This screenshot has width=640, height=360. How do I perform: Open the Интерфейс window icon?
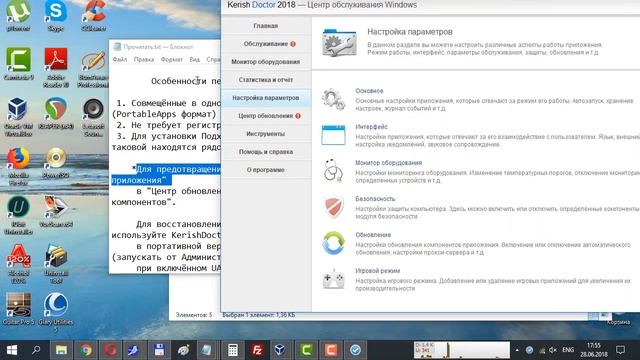point(333,135)
